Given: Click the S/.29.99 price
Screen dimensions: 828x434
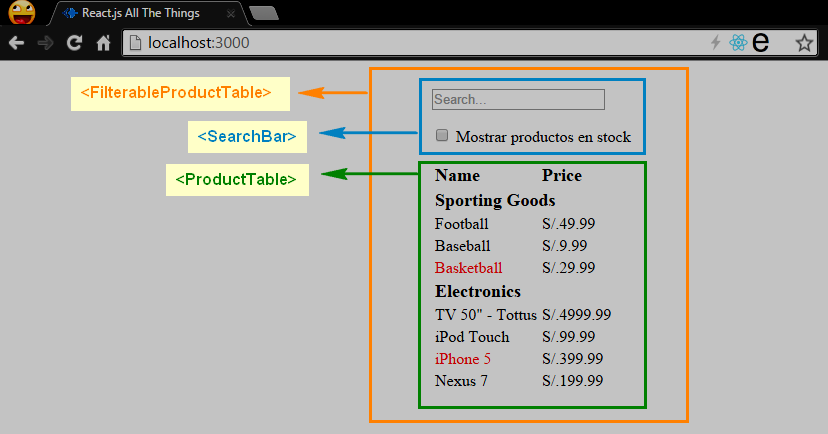Looking at the screenshot, I should point(568,268).
